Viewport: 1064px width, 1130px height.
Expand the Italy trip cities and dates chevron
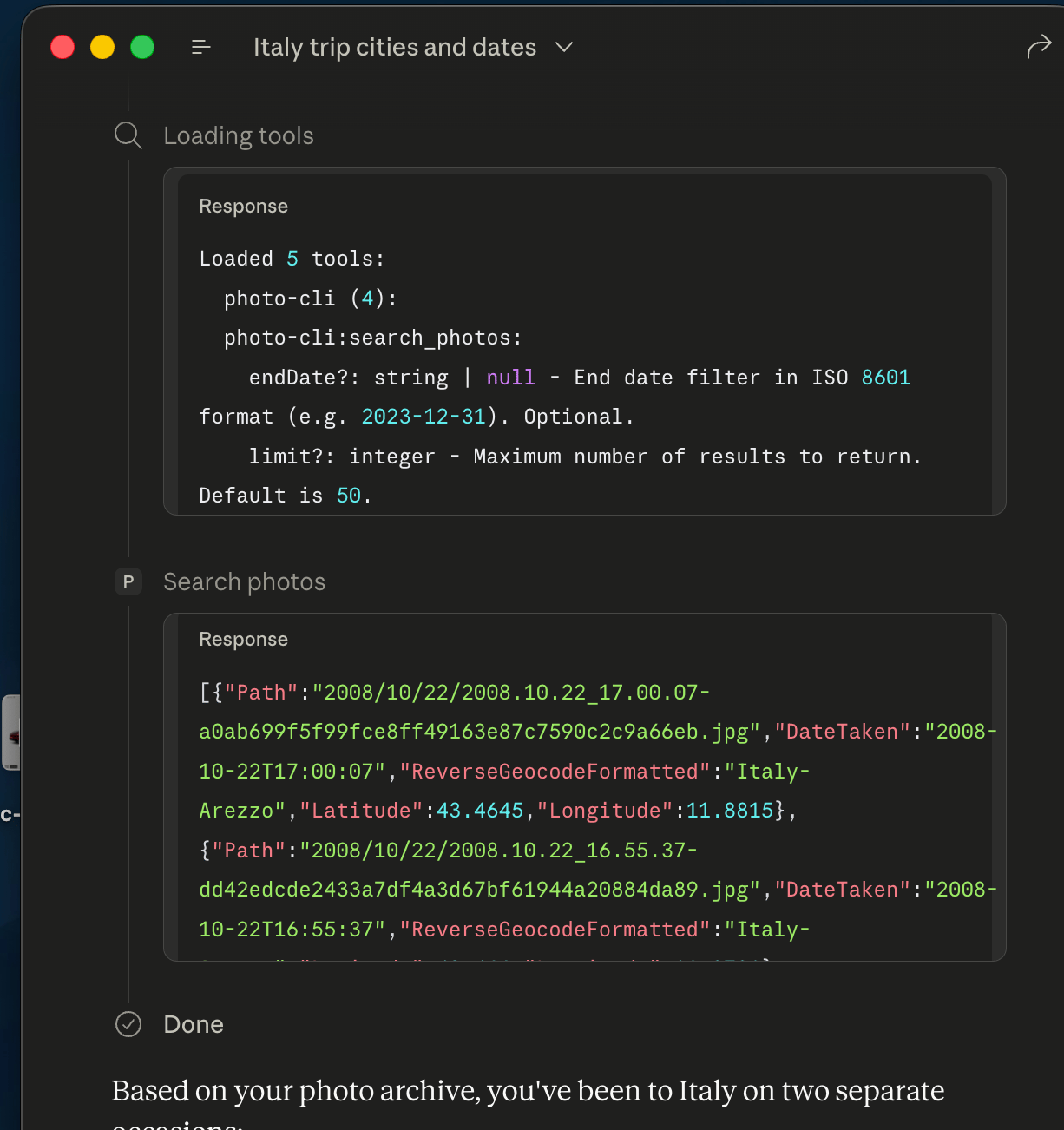click(564, 47)
